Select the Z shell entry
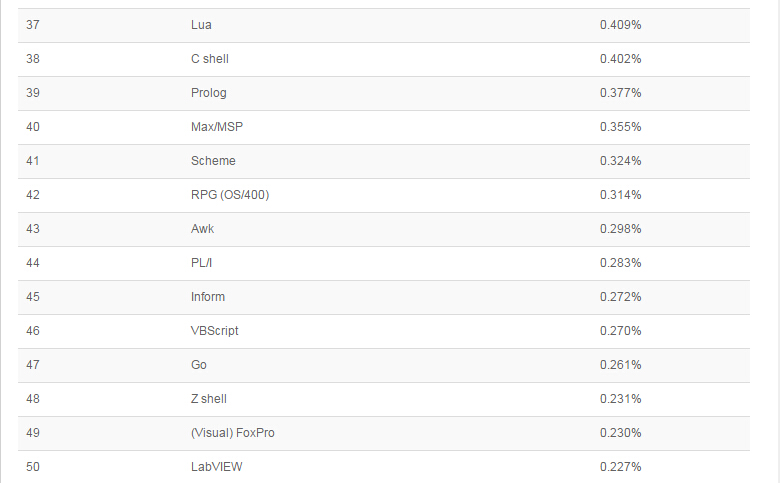 click(208, 399)
